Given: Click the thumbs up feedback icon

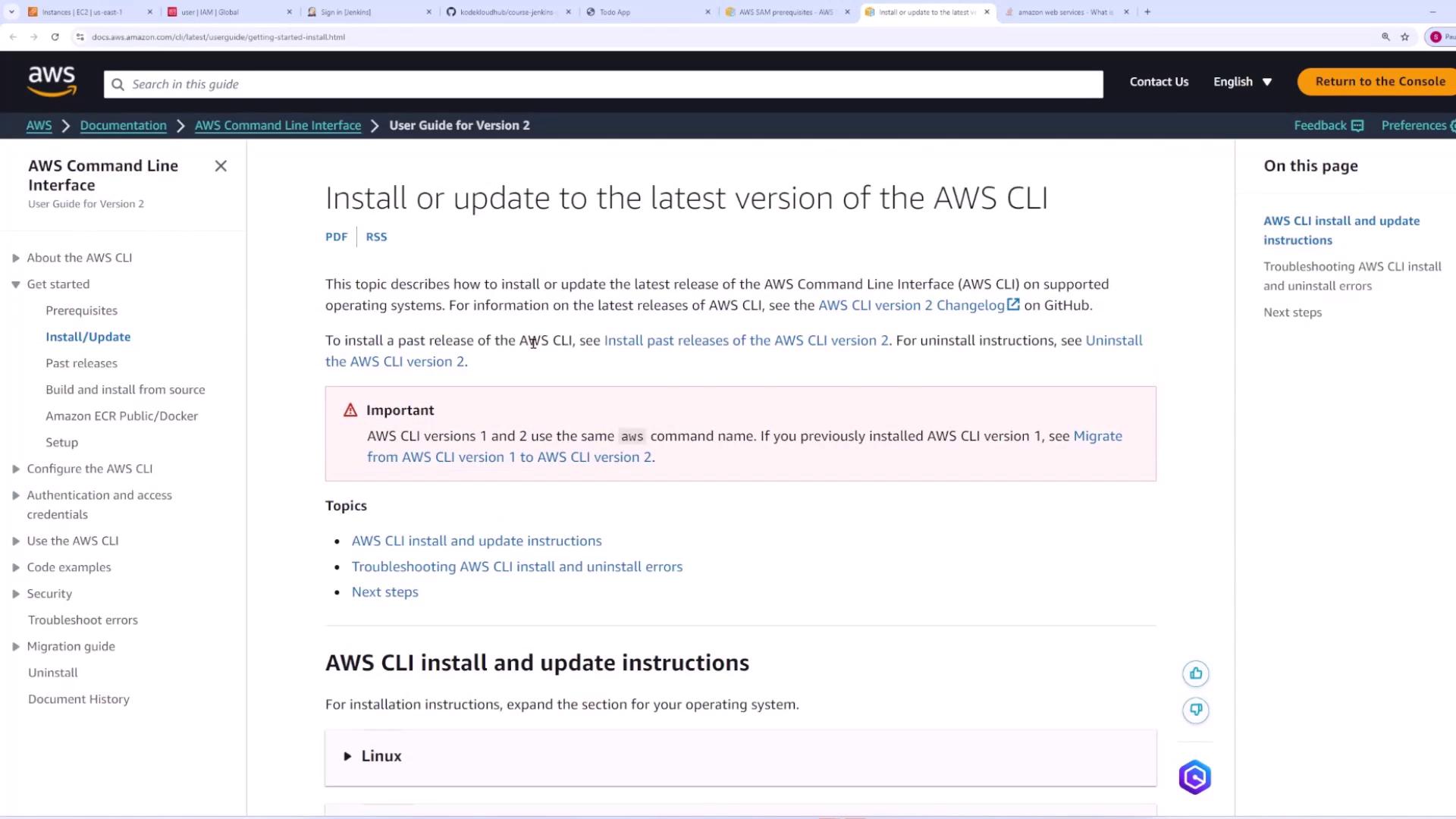Looking at the screenshot, I should pyautogui.click(x=1196, y=673).
